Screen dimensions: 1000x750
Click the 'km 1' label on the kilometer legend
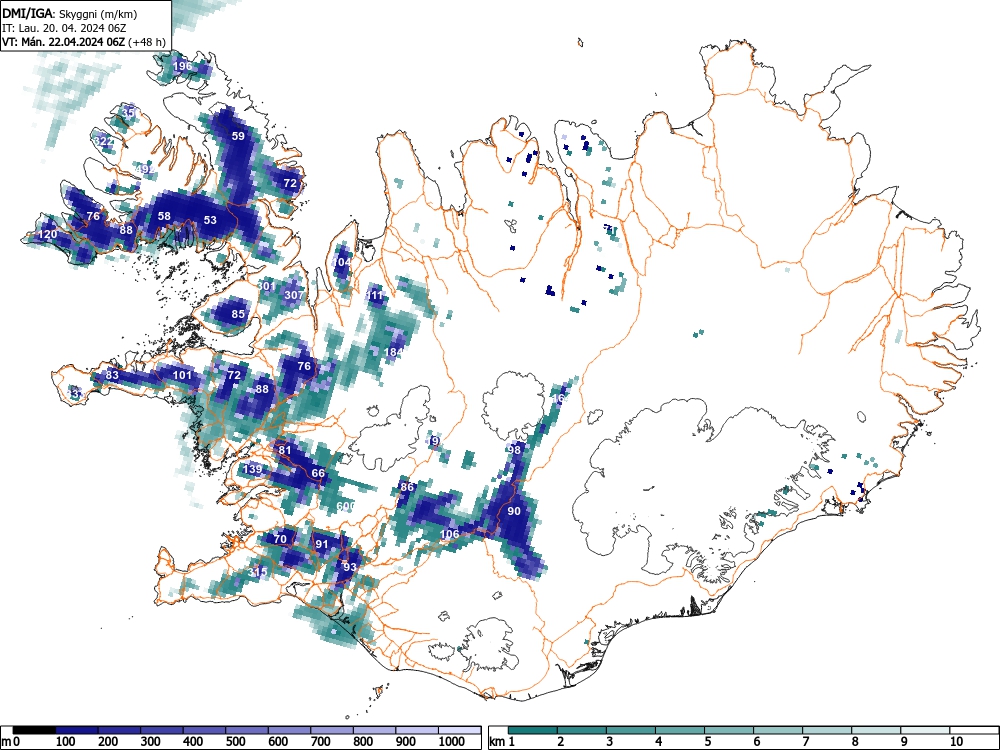pyautogui.click(x=502, y=742)
